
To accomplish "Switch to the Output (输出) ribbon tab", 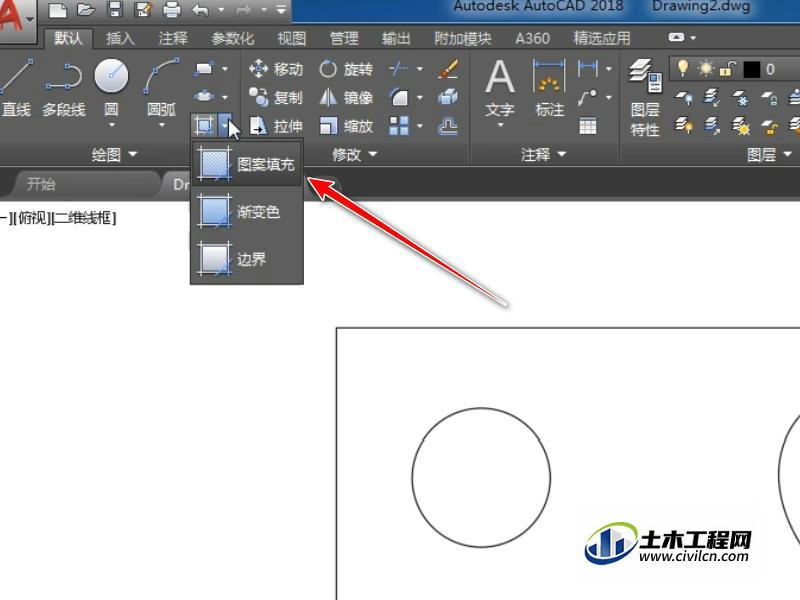I will [x=396, y=38].
